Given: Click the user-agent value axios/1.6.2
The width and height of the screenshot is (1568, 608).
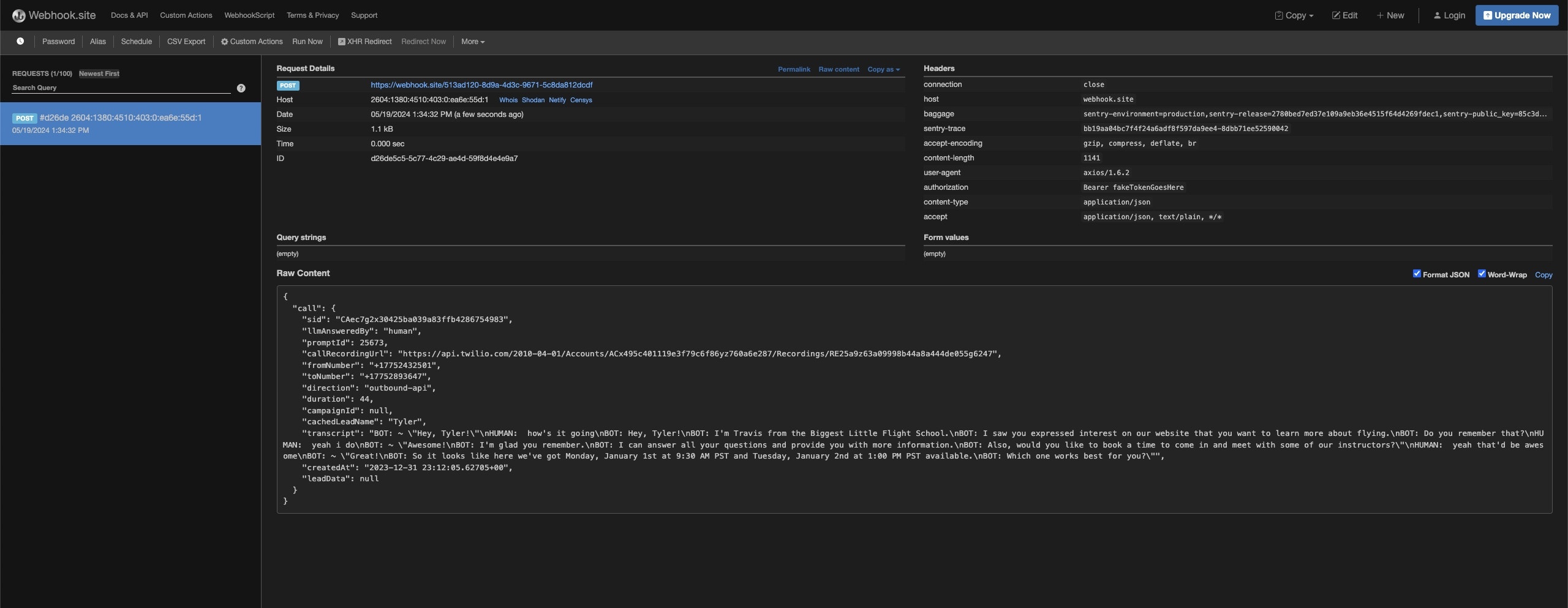Looking at the screenshot, I should coord(1106,173).
